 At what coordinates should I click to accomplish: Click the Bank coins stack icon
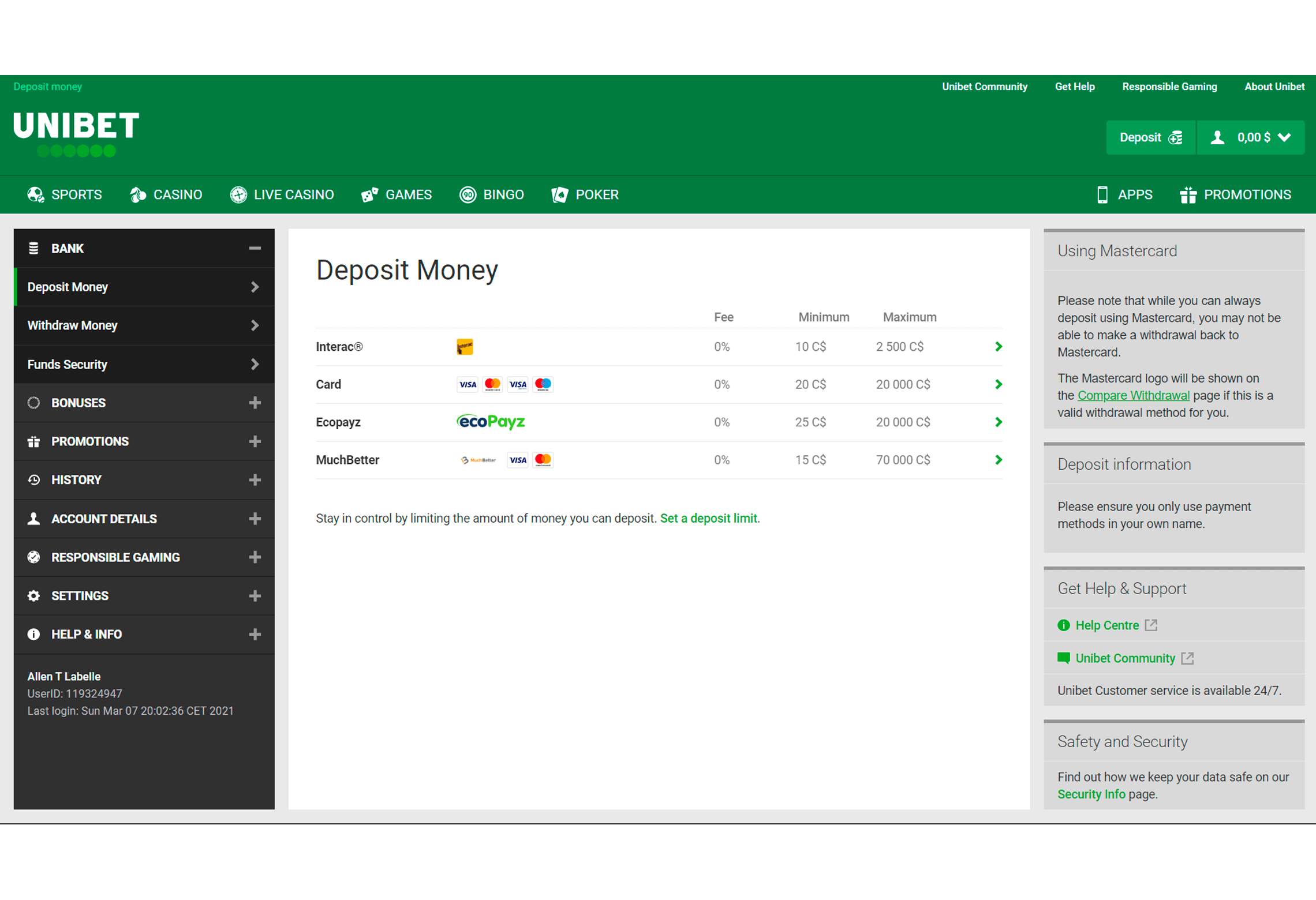pyautogui.click(x=33, y=248)
